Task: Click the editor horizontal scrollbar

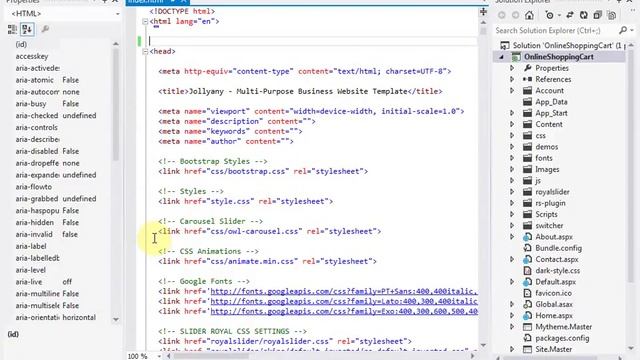Action: pyautogui.click(x=320, y=356)
